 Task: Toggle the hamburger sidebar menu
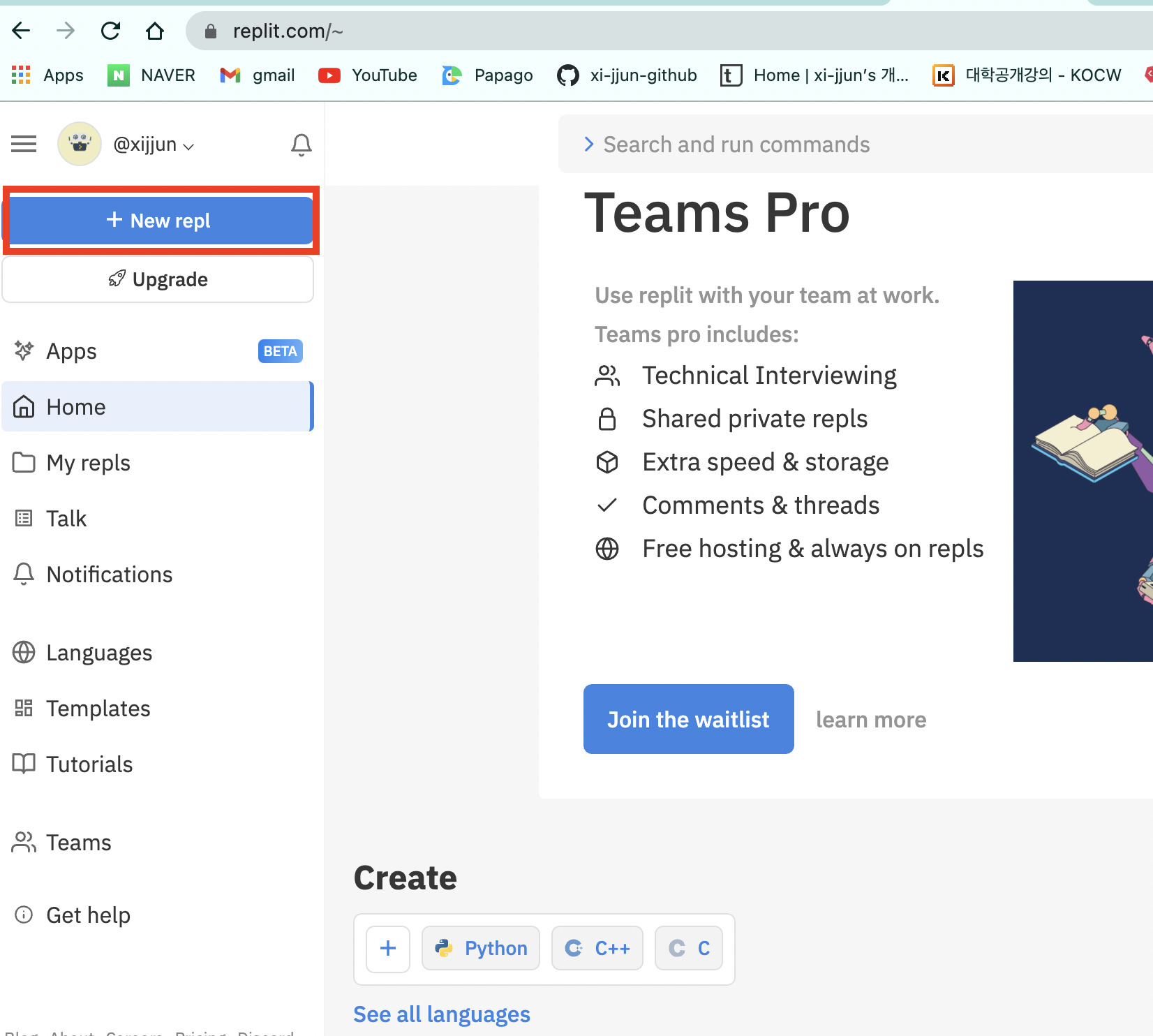click(24, 144)
